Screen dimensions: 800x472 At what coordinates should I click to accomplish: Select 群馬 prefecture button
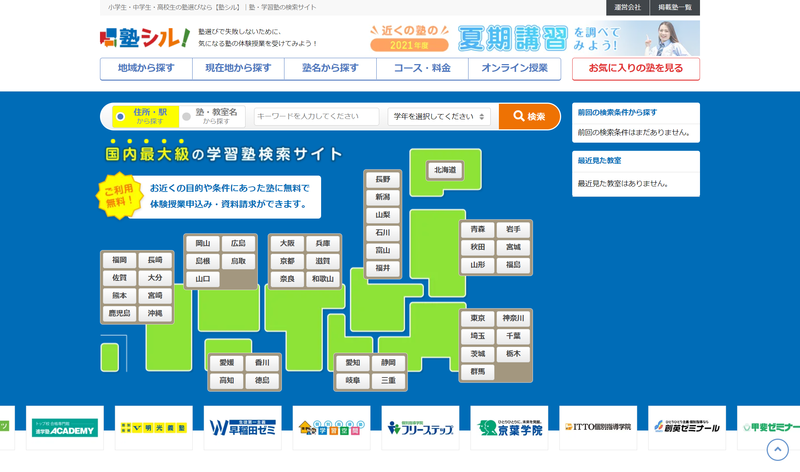478,372
